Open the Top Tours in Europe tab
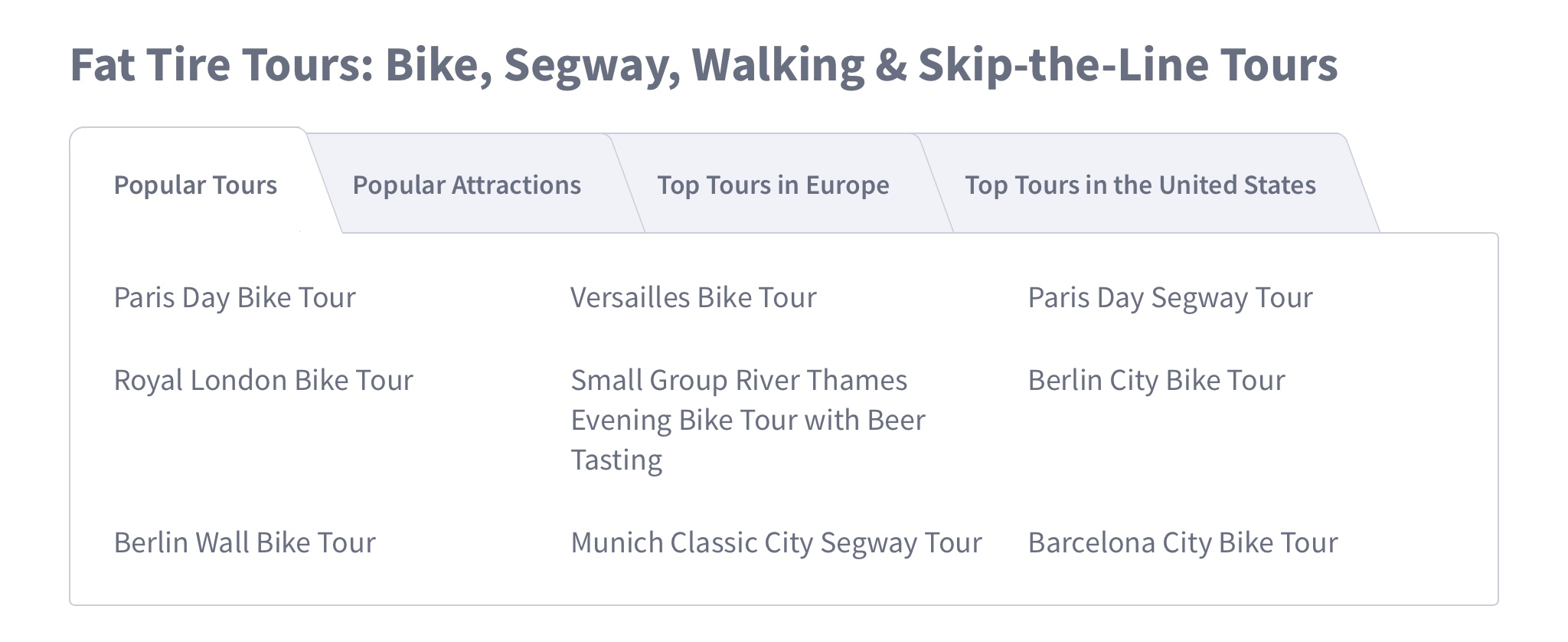Viewport: 1568px width, 642px height. click(x=773, y=185)
